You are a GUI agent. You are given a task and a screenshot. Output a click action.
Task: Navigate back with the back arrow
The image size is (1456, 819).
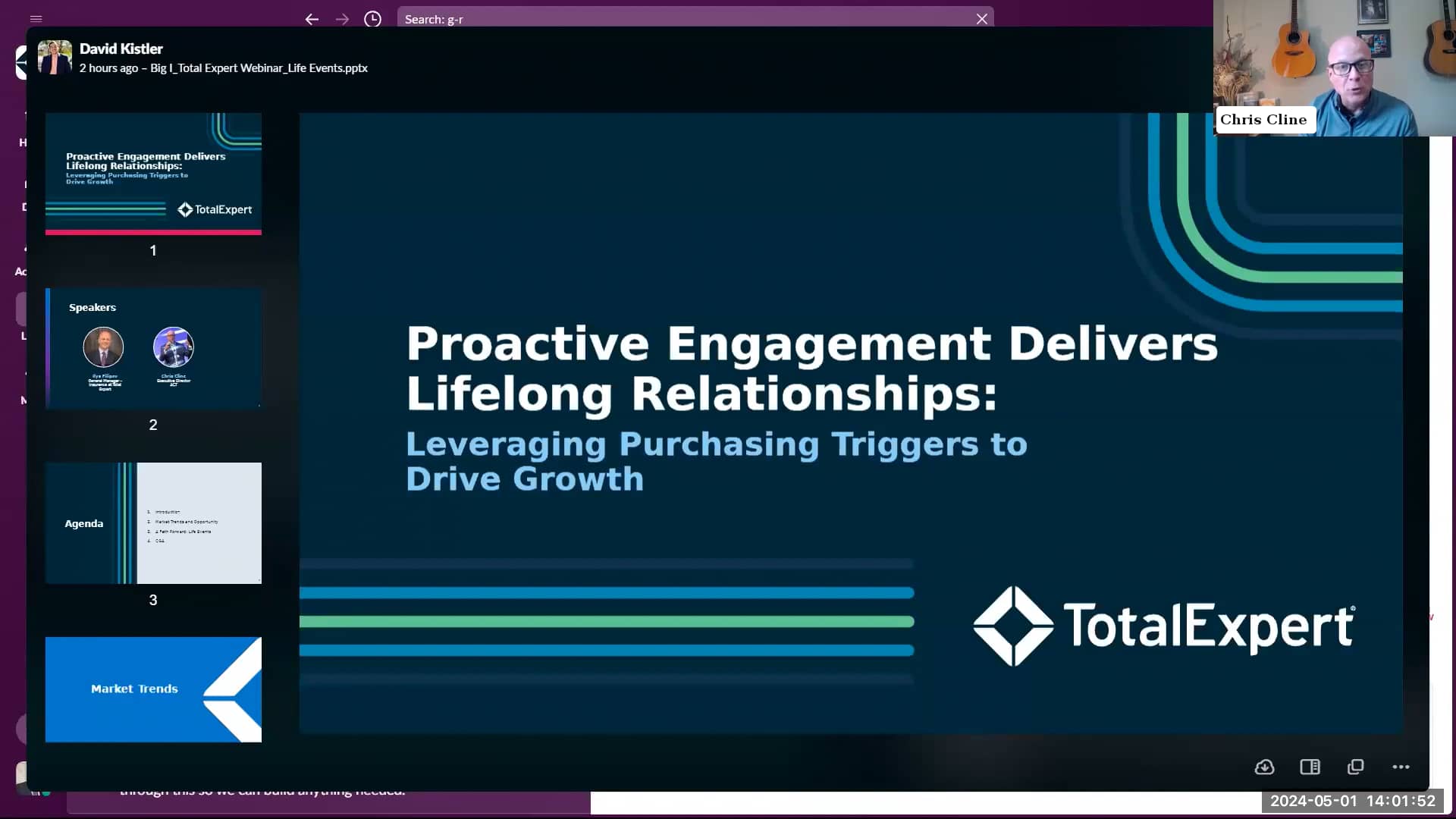[x=312, y=20]
